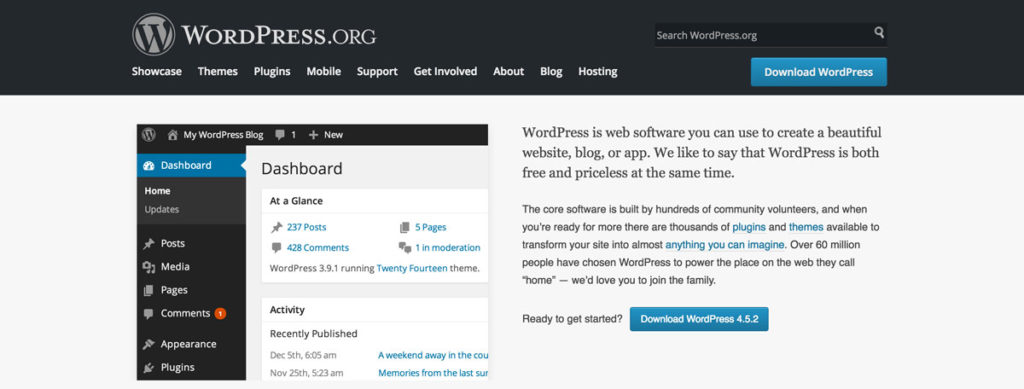Open the Get Involved navigation item
Image resolution: width=1024 pixels, height=389 pixels.
pyautogui.click(x=445, y=72)
